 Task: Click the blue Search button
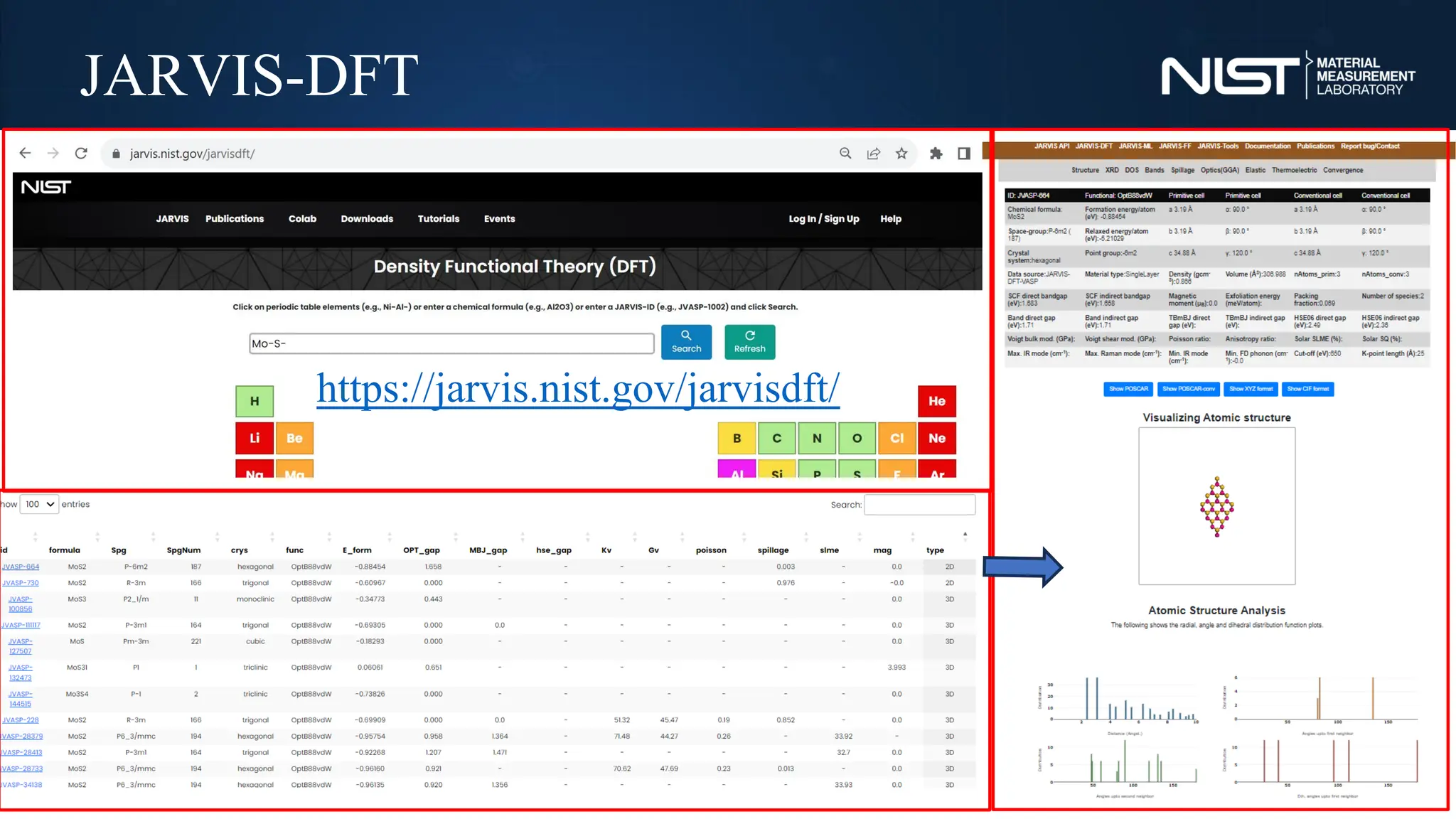click(x=686, y=342)
